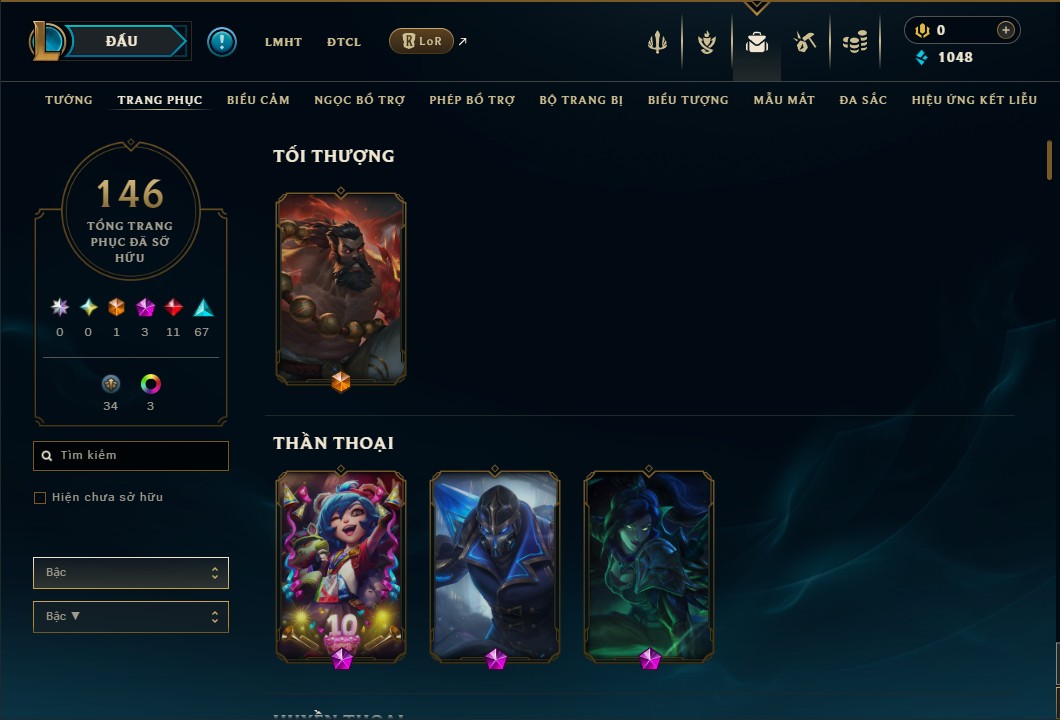Open the Collection bag icon
The height and width of the screenshot is (720, 1060).
pyautogui.click(x=756, y=43)
